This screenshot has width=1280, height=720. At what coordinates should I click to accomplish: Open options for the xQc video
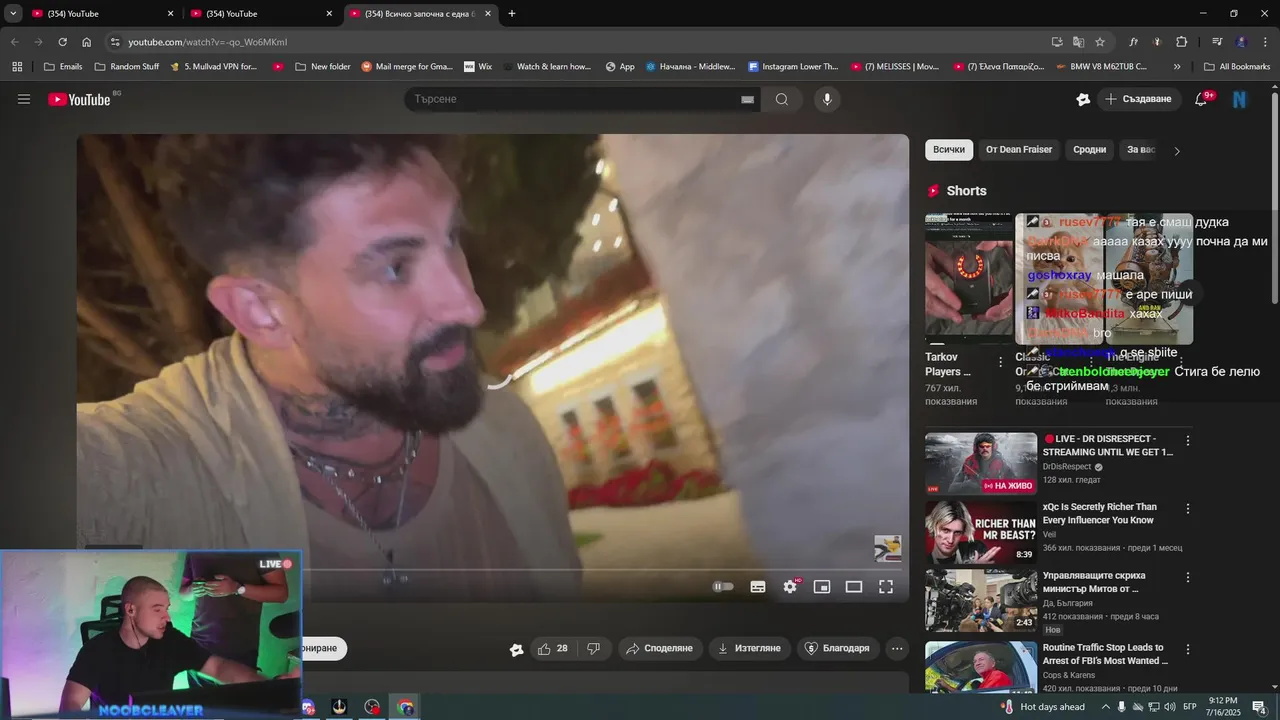tap(1188, 509)
